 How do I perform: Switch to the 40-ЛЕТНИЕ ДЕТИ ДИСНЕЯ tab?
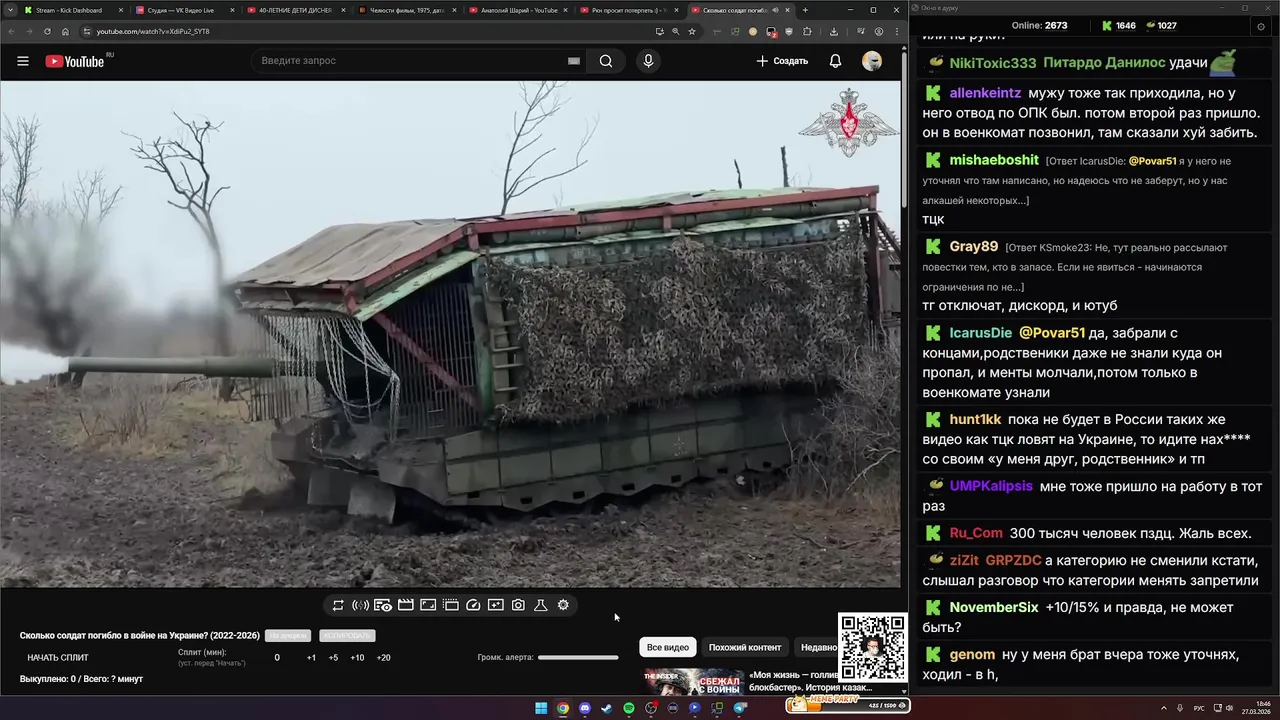pyautogui.click(x=294, y=10)
